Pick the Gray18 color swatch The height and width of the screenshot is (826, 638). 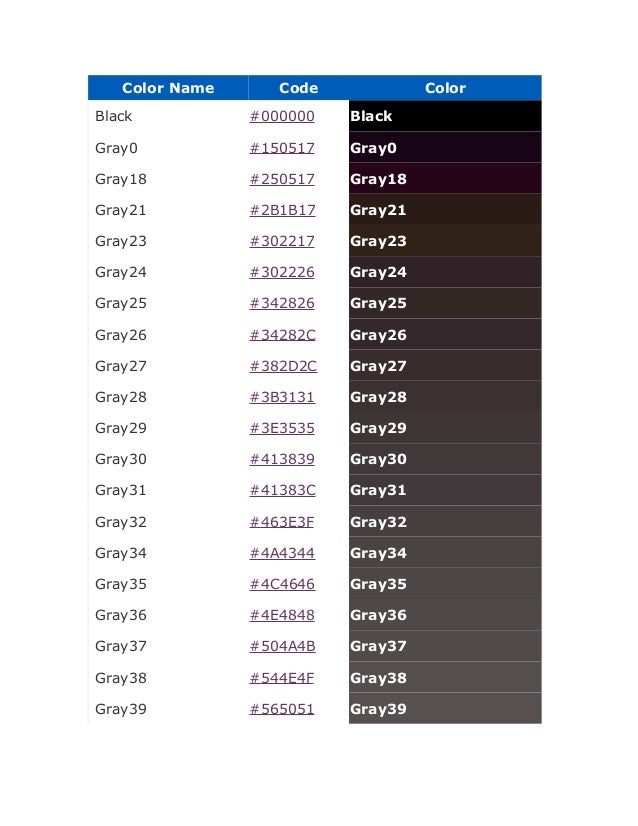coord(445,179)
